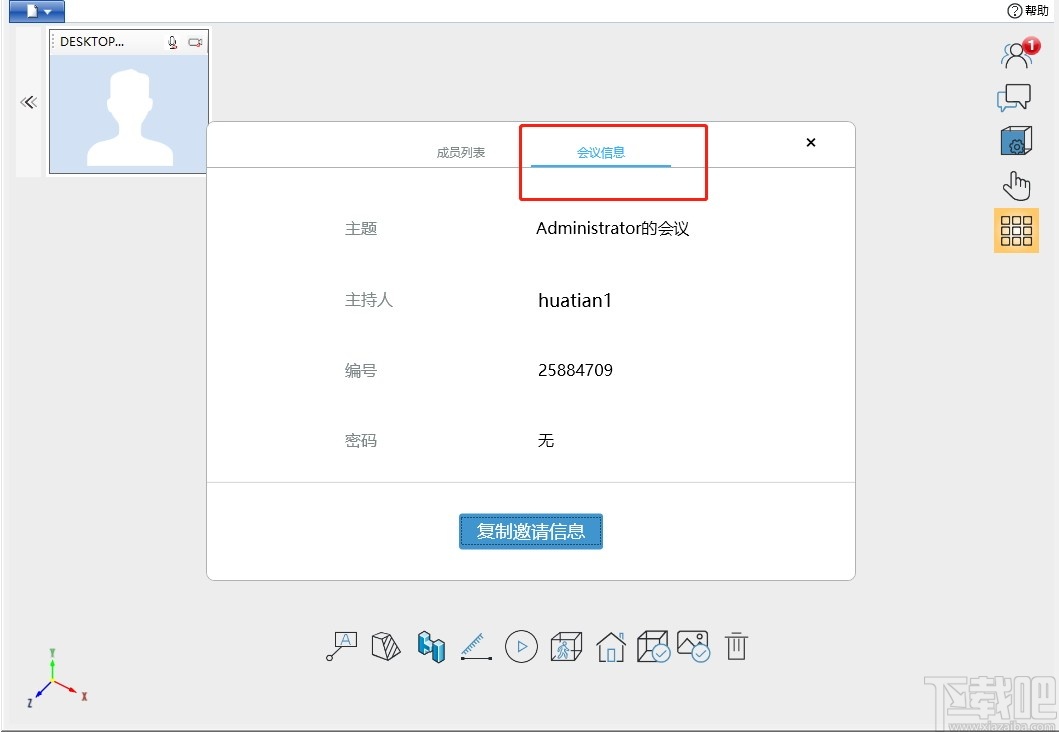Start the animation play button

point(521,646)
